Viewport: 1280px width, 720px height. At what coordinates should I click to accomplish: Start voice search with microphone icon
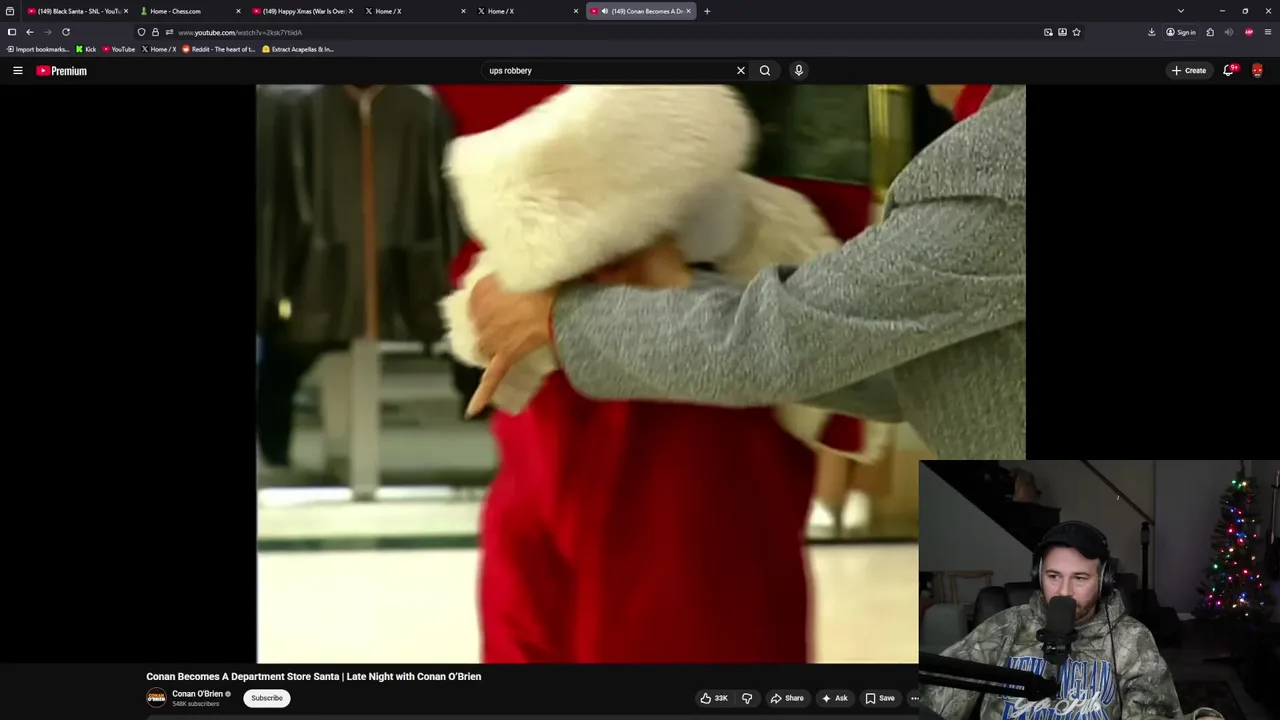pos(798,70)
